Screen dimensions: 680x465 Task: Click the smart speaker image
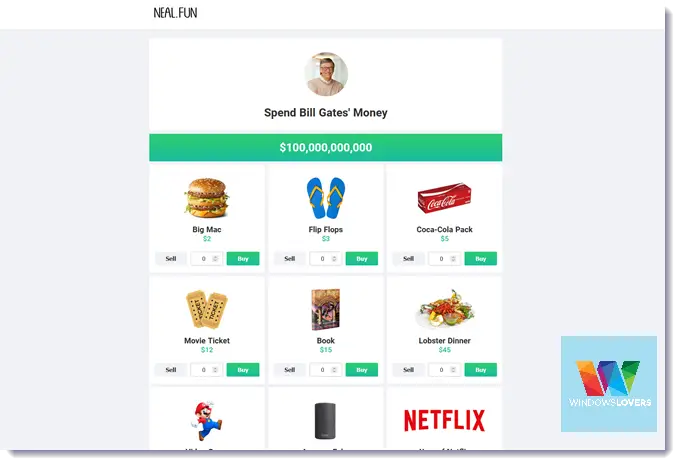(x=325, y=421)
